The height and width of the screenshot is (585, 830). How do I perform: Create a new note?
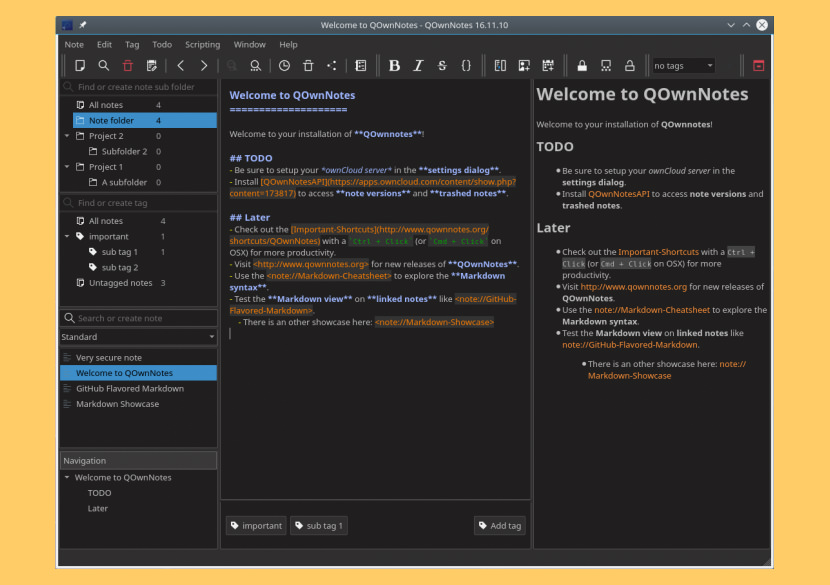80,65
